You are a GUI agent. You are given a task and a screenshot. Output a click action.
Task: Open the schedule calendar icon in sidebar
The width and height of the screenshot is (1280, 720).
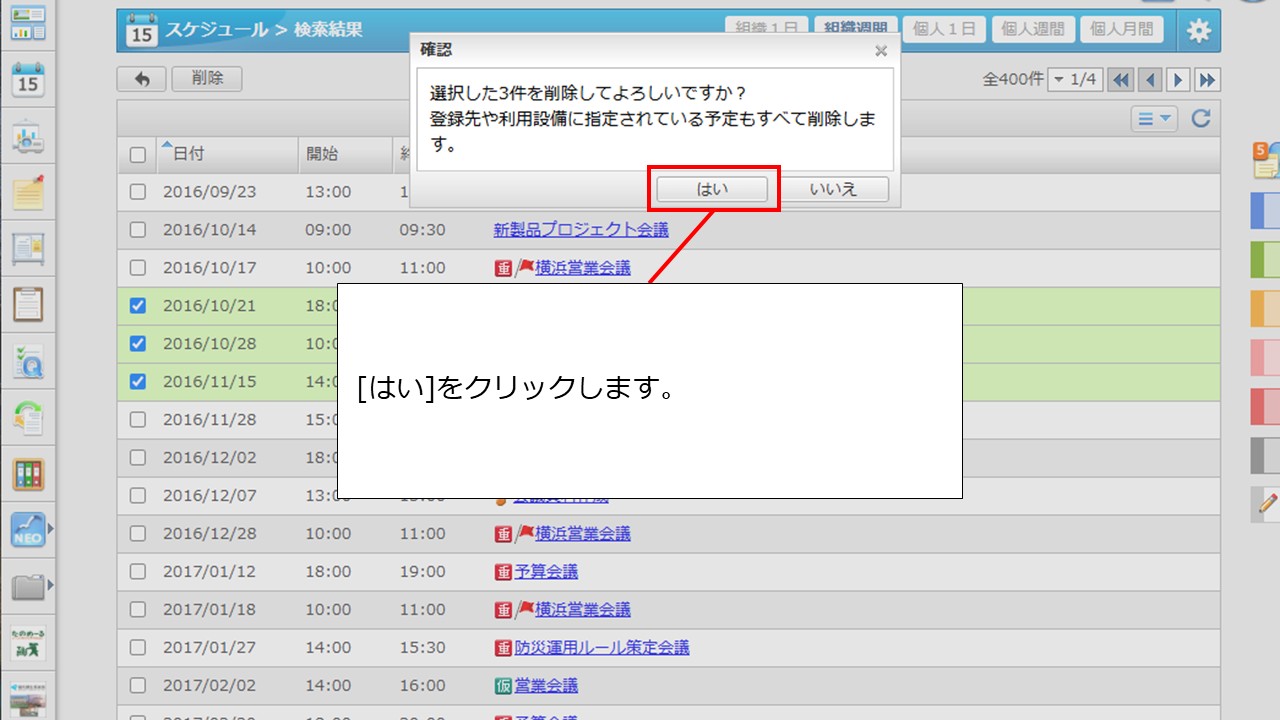pos(28,79)
